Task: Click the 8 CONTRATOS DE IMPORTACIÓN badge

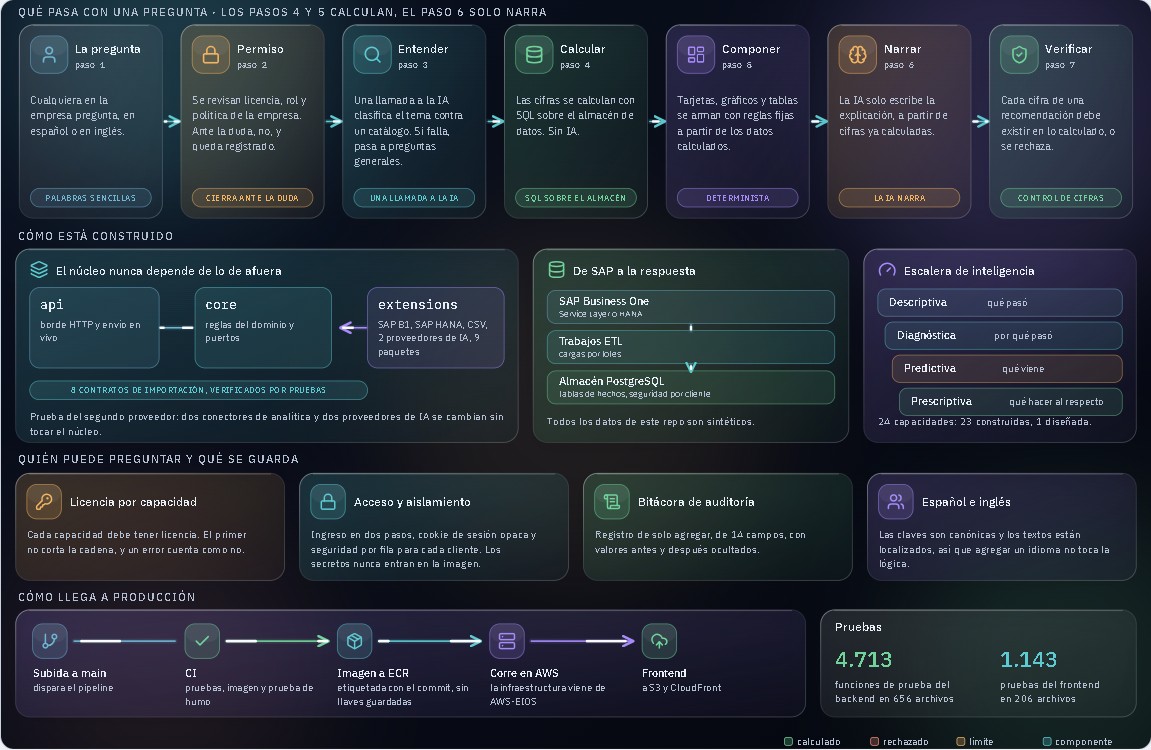Action: pyautogui.click(x=198, y=390)
